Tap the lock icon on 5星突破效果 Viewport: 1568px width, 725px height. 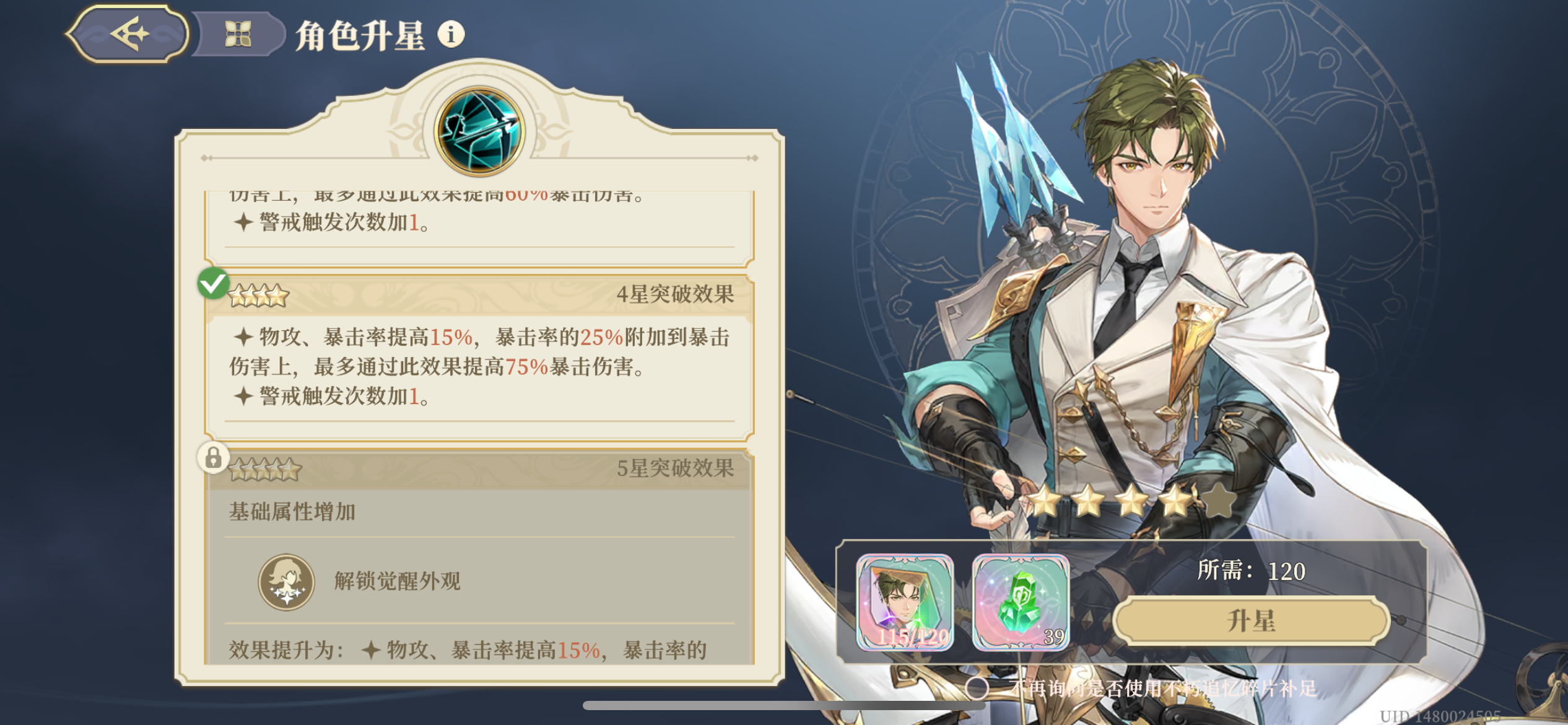point(213,458)
